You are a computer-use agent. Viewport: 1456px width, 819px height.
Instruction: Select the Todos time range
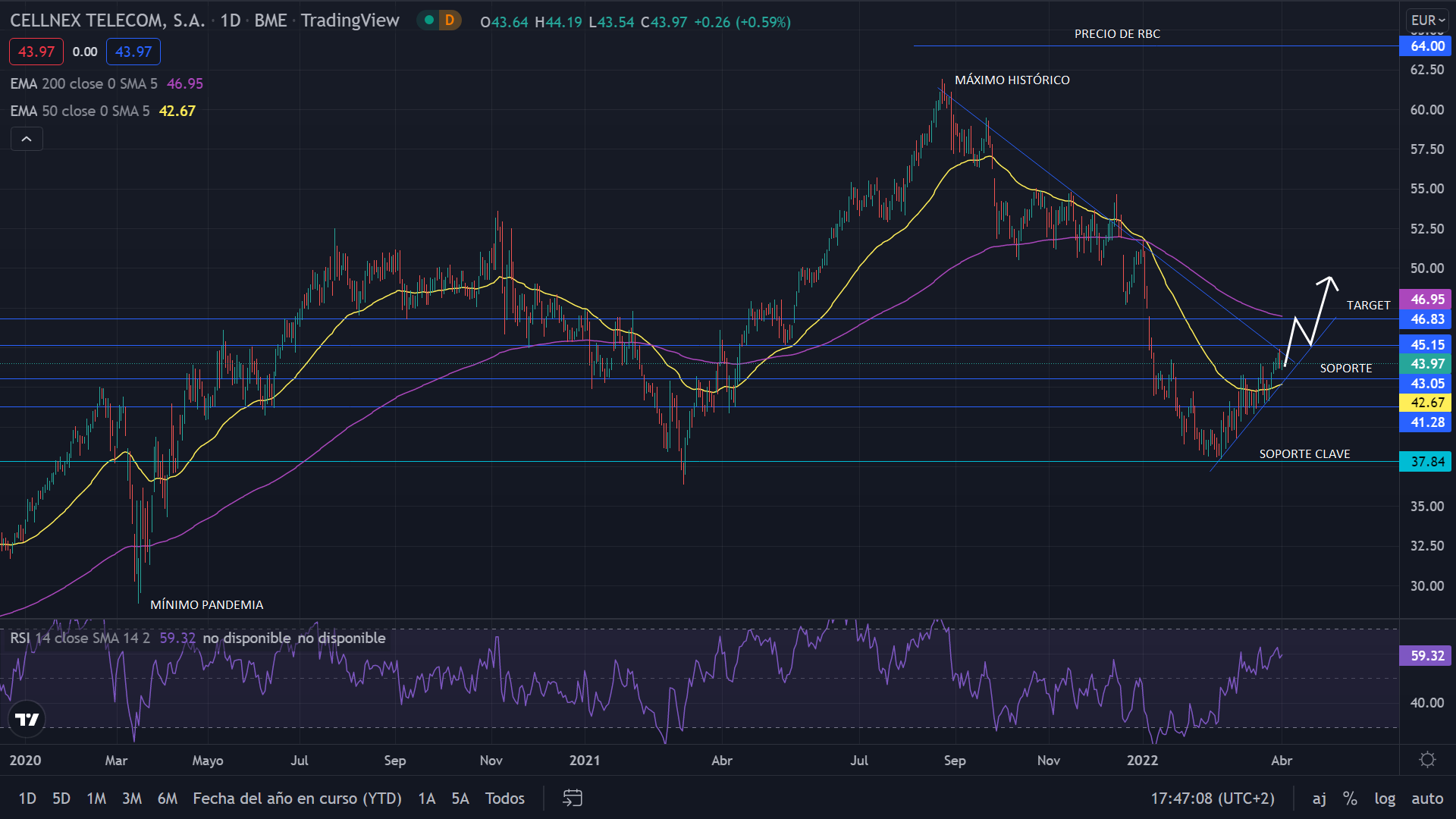pyautogui.click(x=504, y=798)
